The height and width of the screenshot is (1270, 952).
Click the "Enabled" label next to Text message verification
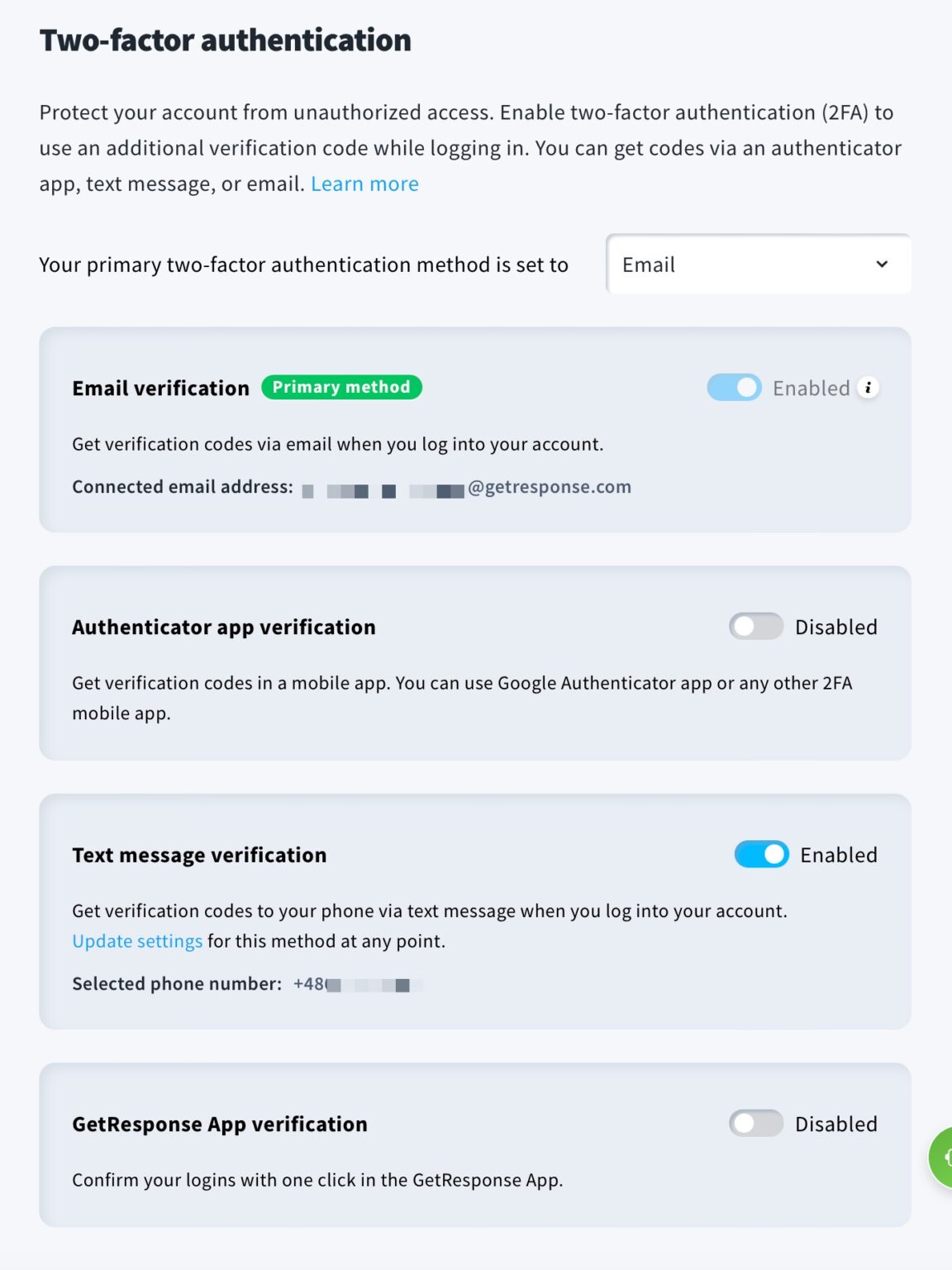838,854
